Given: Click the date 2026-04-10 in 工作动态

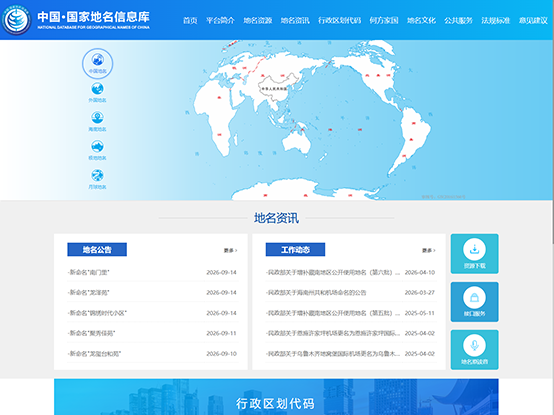Looking at the screenshot, I should [420, 272].
